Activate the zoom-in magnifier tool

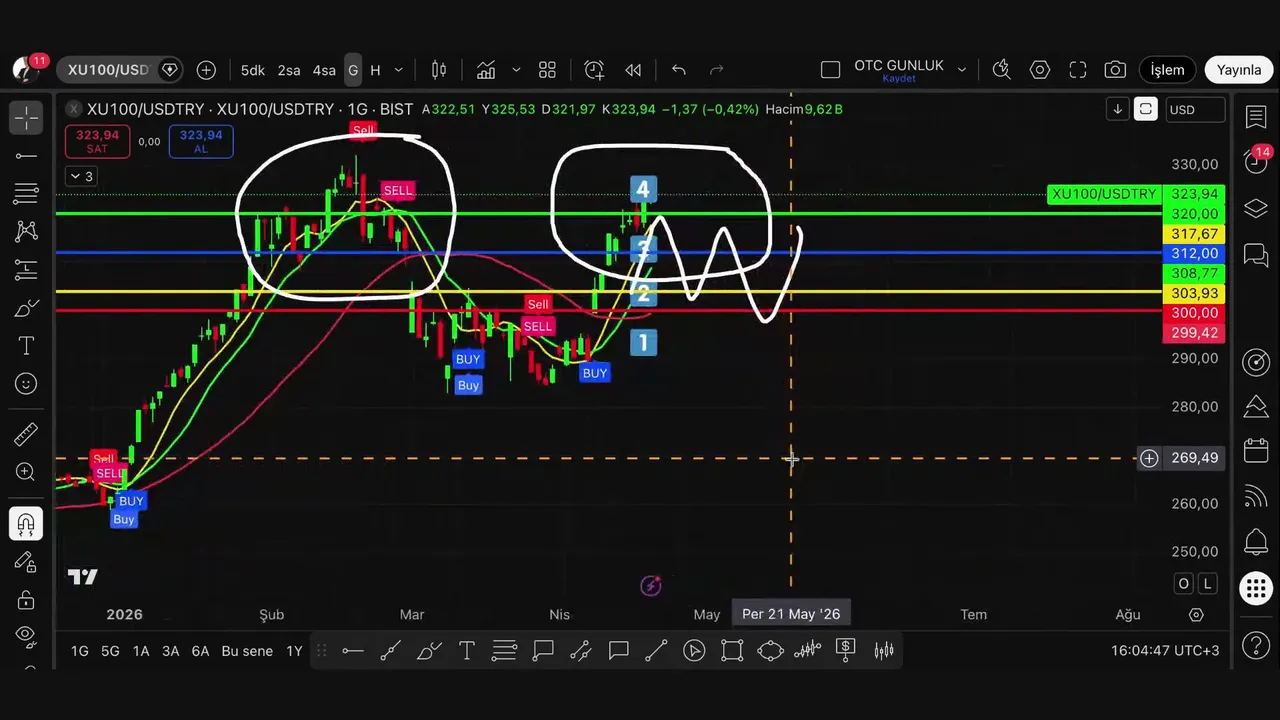[26, 472]
